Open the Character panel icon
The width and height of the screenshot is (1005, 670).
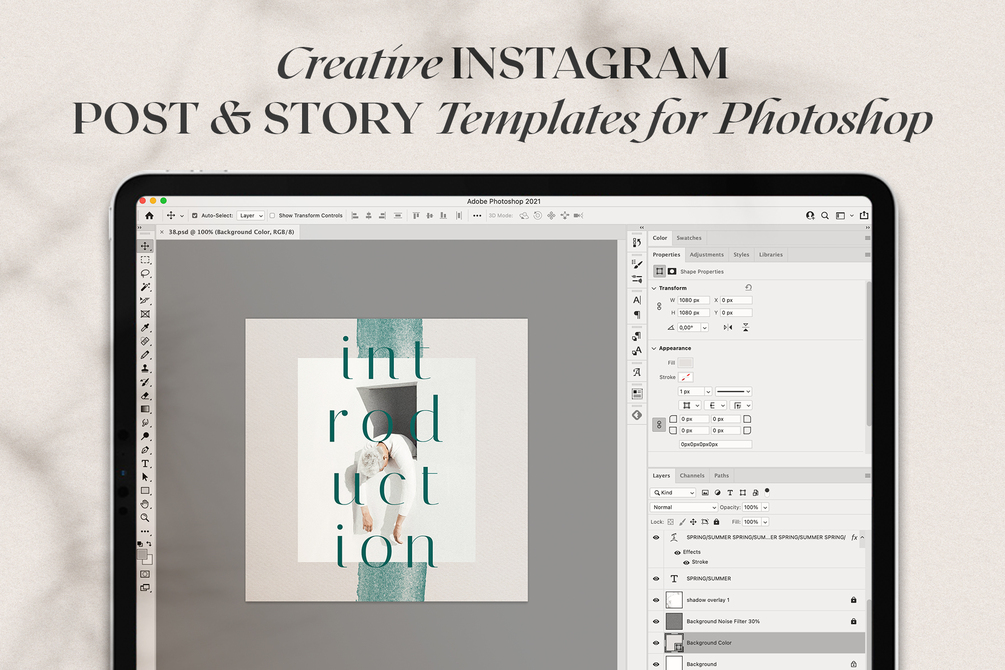636,300
